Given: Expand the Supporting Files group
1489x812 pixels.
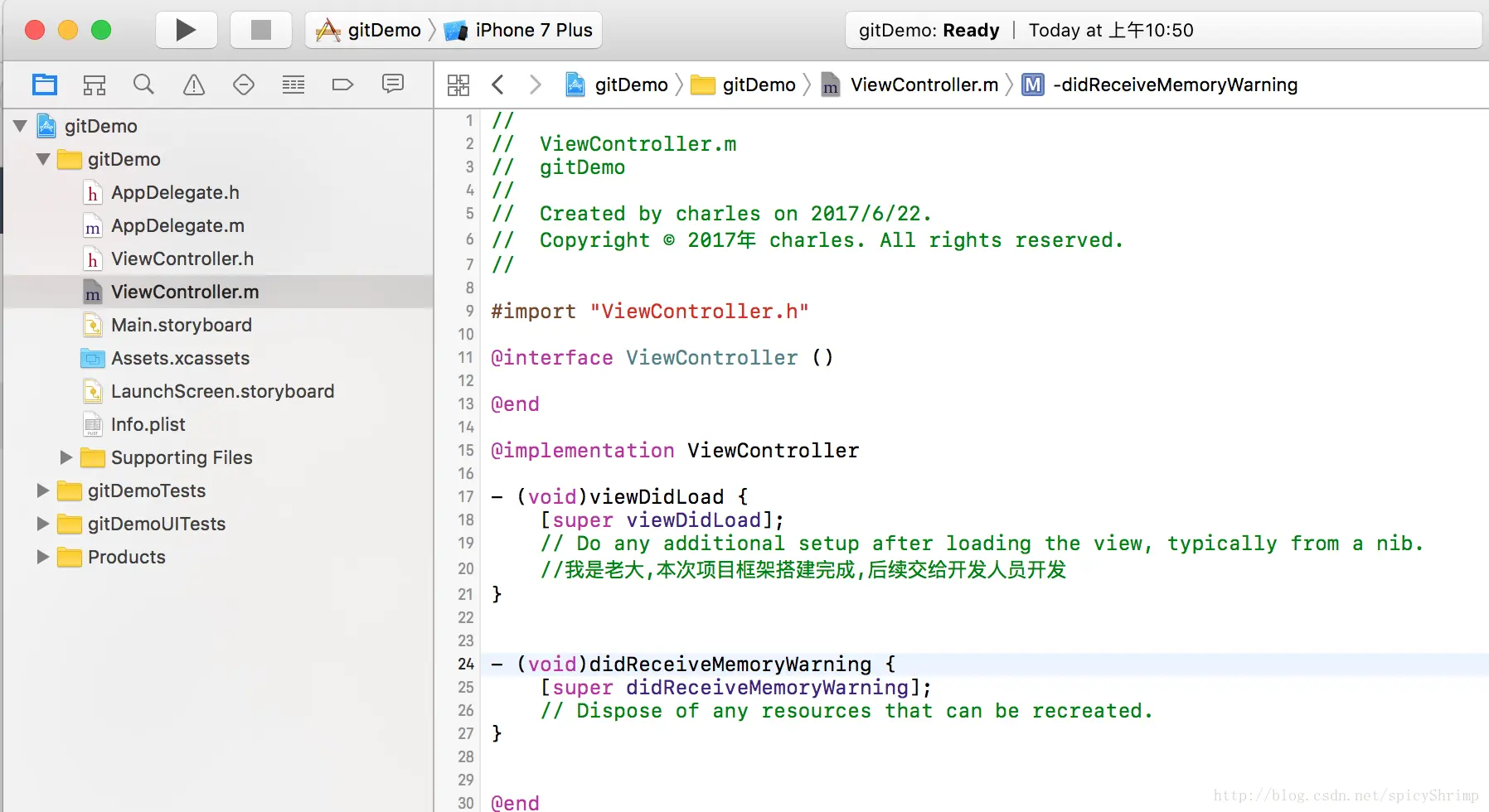Looking at the screenshot, I should tap(66, 457).
